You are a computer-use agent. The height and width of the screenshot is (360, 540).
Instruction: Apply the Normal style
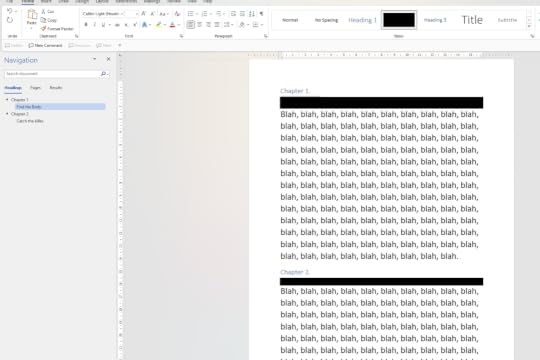[x=290, y=20]
